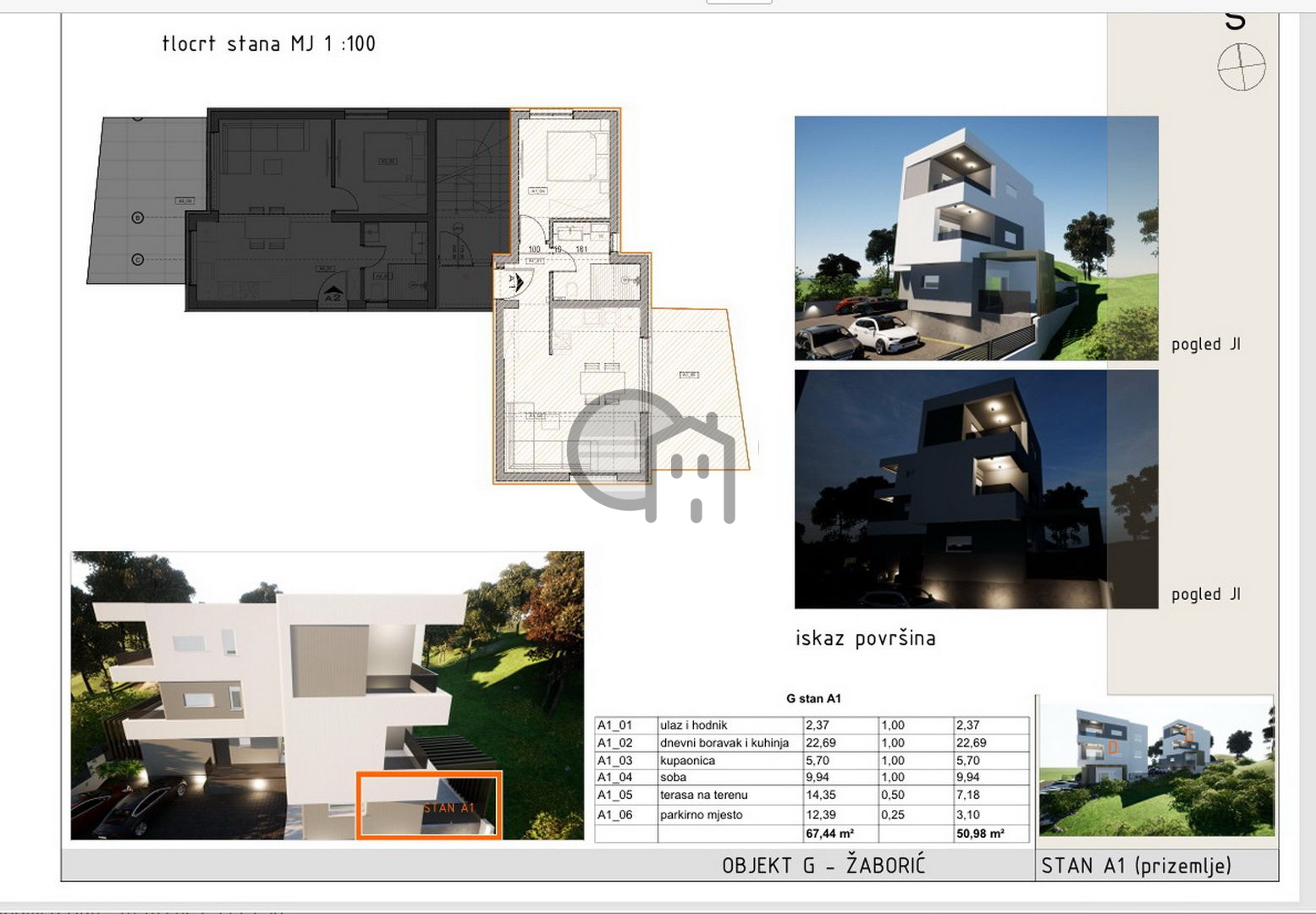Viewport: 1316px width, 914px height.
Task: Click the A2 entrance arrow marker
Action: pos(333,295)
